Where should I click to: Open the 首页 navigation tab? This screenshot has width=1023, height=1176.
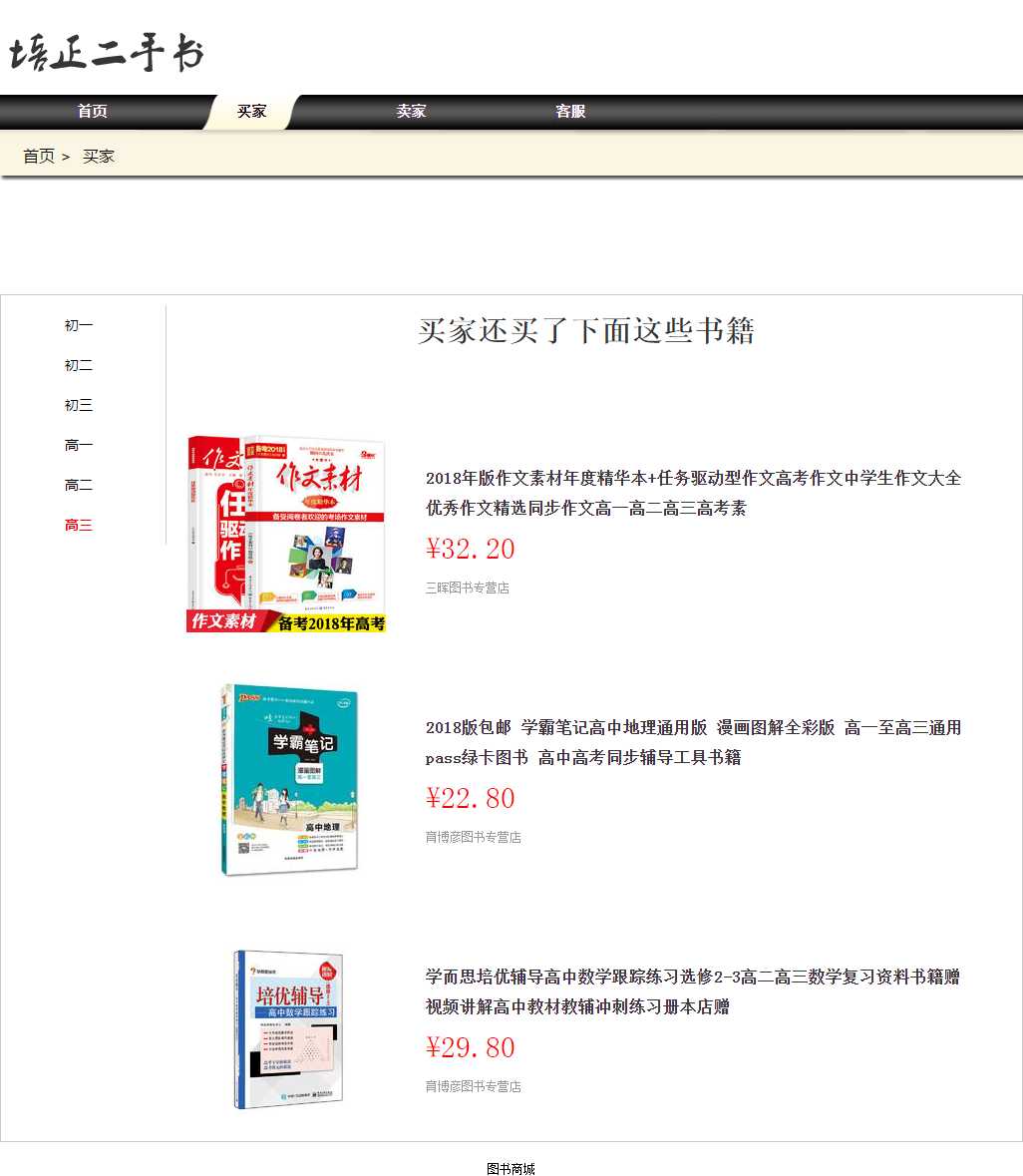[93, 112]
